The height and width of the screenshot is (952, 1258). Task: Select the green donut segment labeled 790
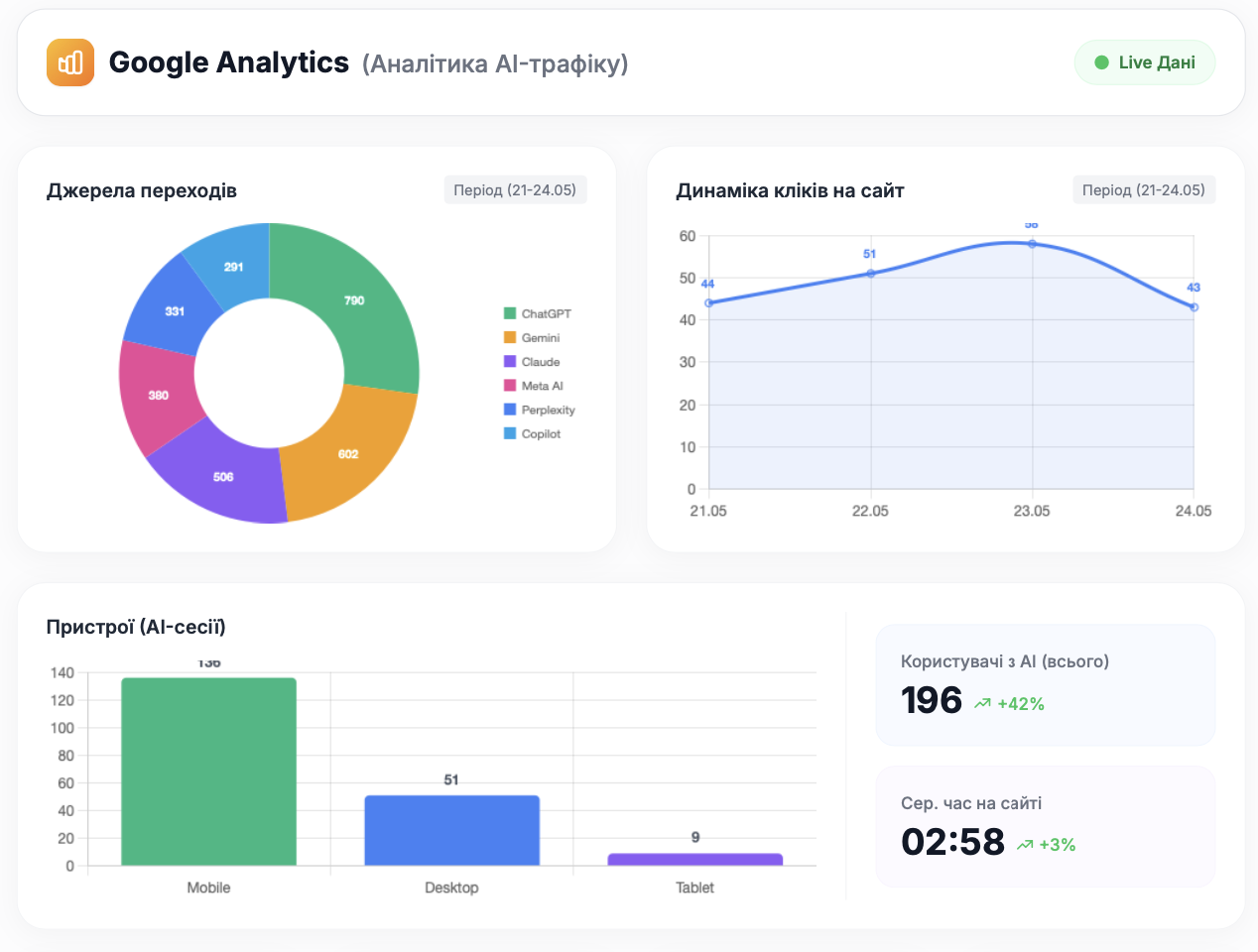[x=354, y=300]
